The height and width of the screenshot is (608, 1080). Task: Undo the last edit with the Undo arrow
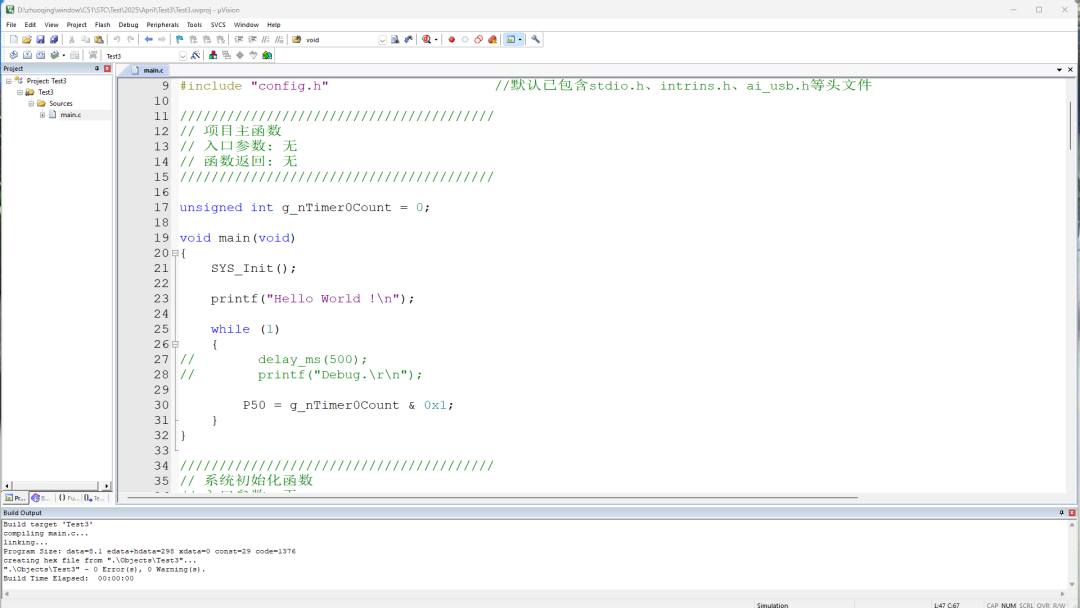pyautogui.click(x=117, y=40)
